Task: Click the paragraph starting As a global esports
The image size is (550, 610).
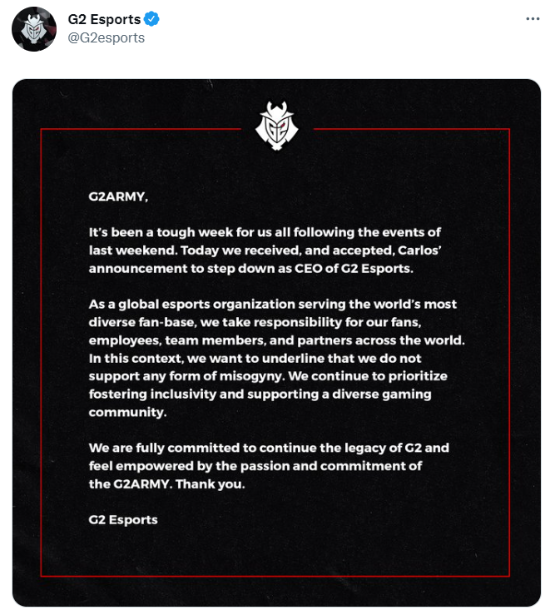Action: click(x=277, y=358)
